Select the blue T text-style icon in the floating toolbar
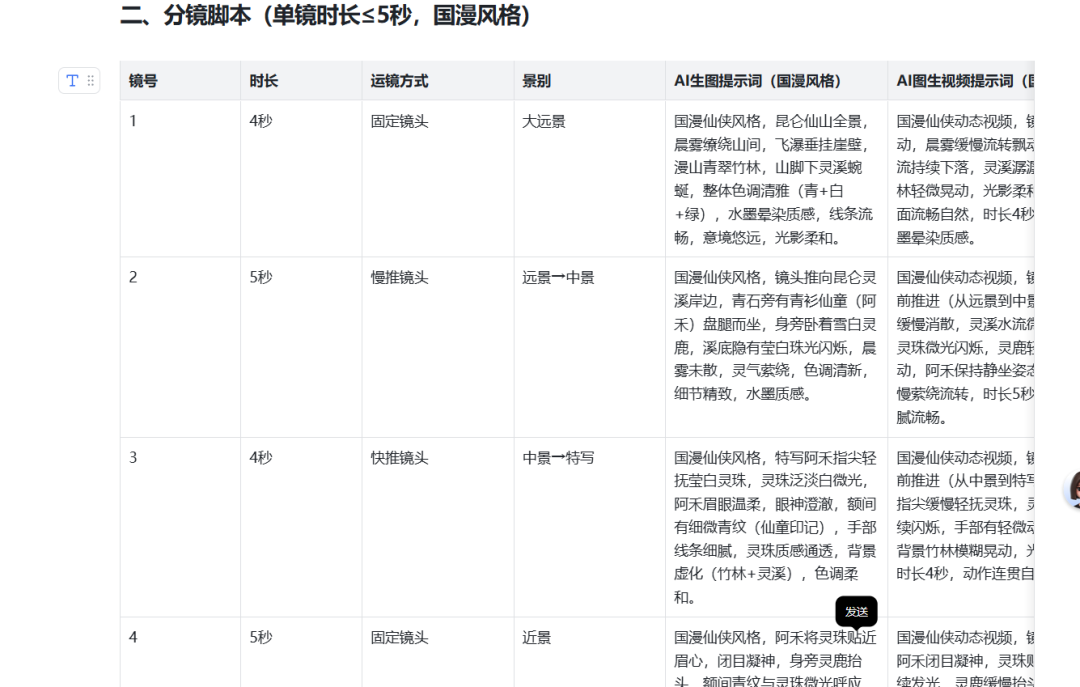This screenshot has width=1080, height=687. pyautogui.click(x=71, y=81)
